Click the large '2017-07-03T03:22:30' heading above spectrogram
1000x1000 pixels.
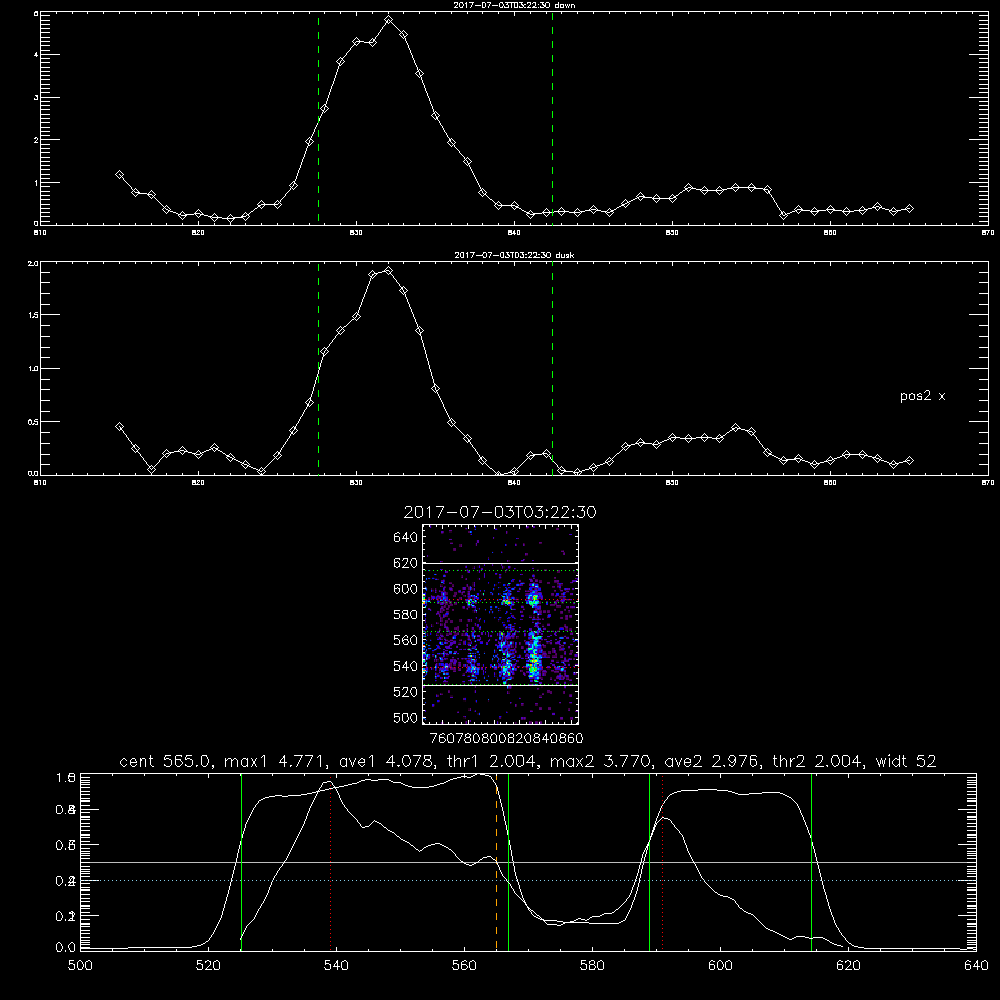coord(500,512)
